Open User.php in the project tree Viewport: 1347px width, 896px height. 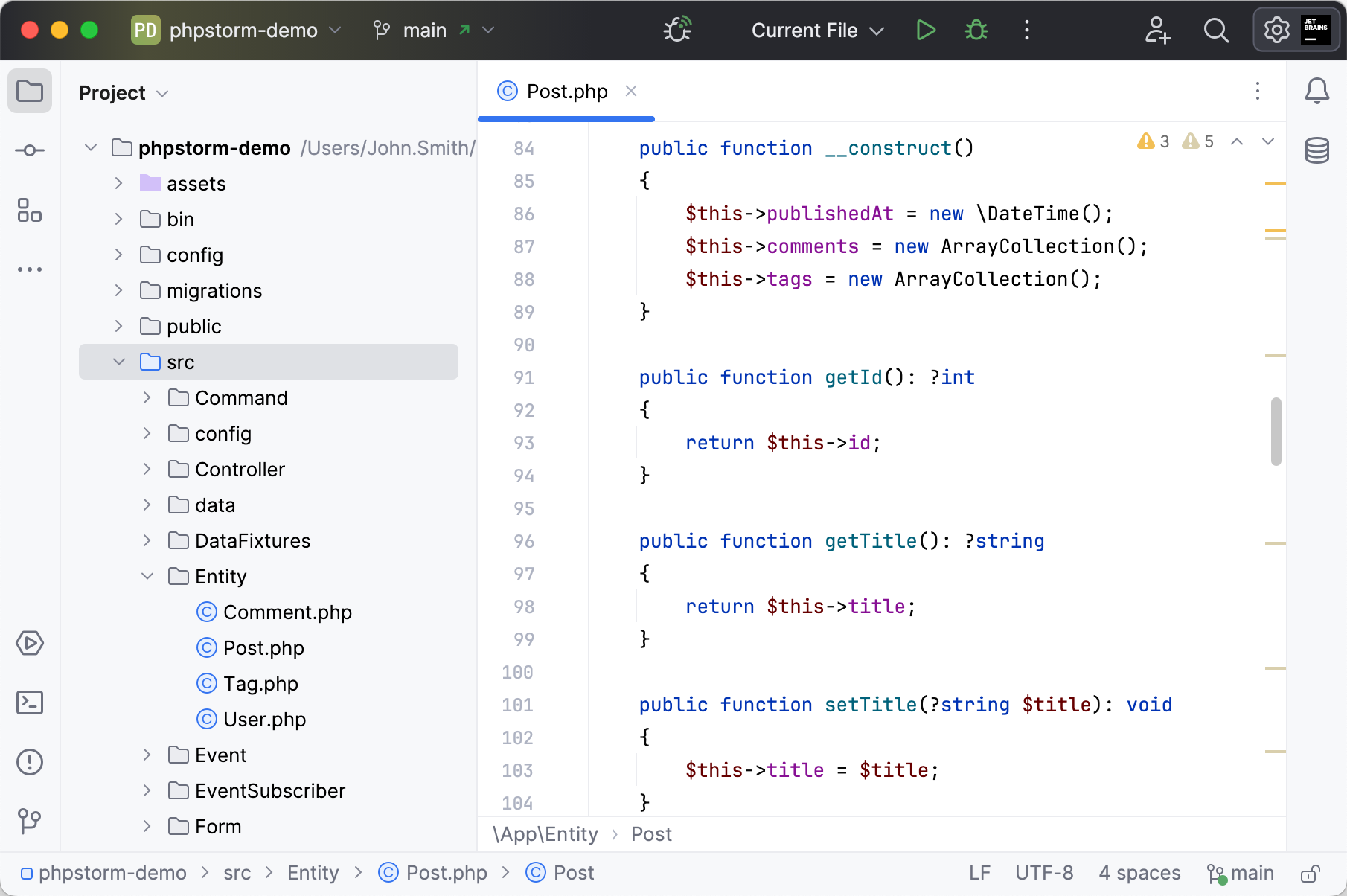(x=264, y=720)
